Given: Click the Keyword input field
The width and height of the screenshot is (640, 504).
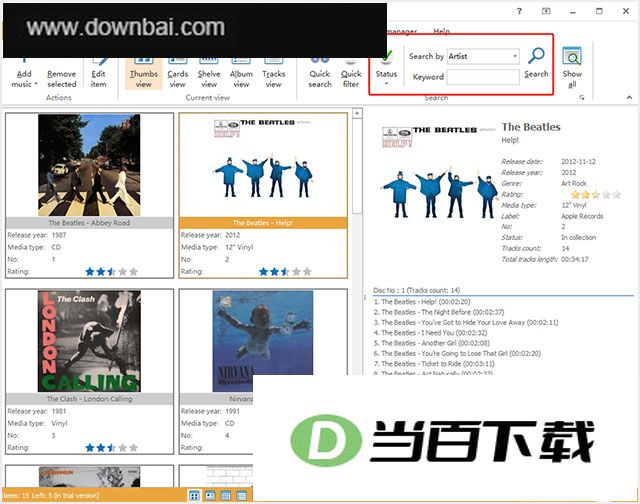Looking at the screenshot, I should pyautogui.click(x=483, y=77).
